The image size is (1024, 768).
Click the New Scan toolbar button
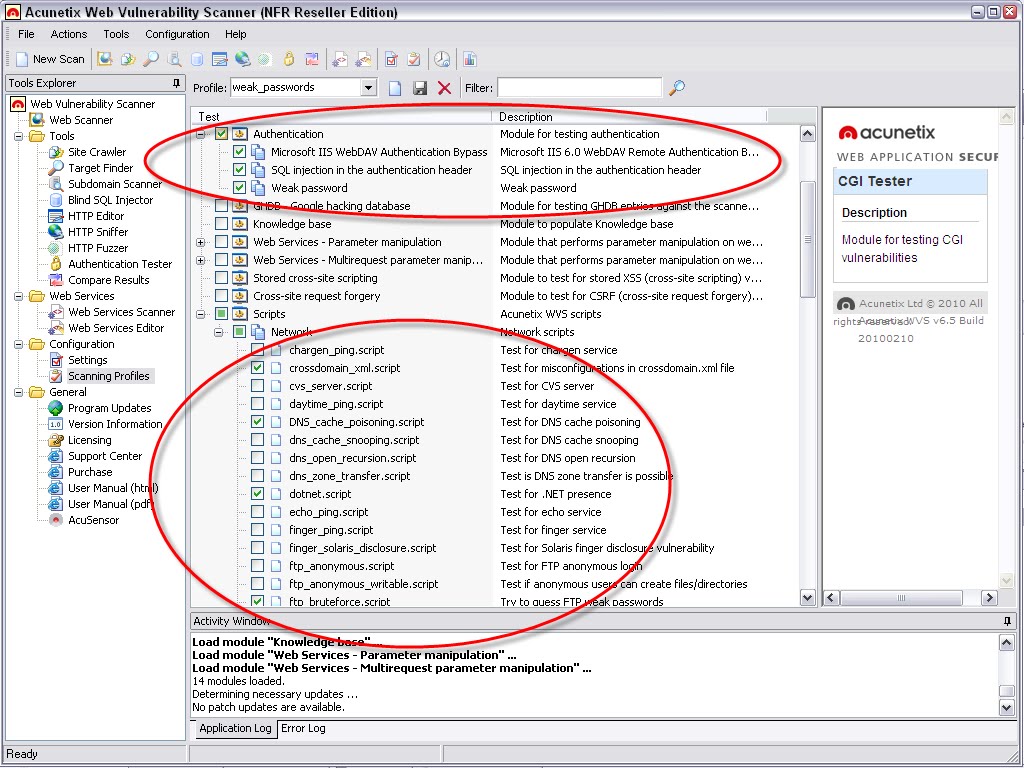point(50,59)
